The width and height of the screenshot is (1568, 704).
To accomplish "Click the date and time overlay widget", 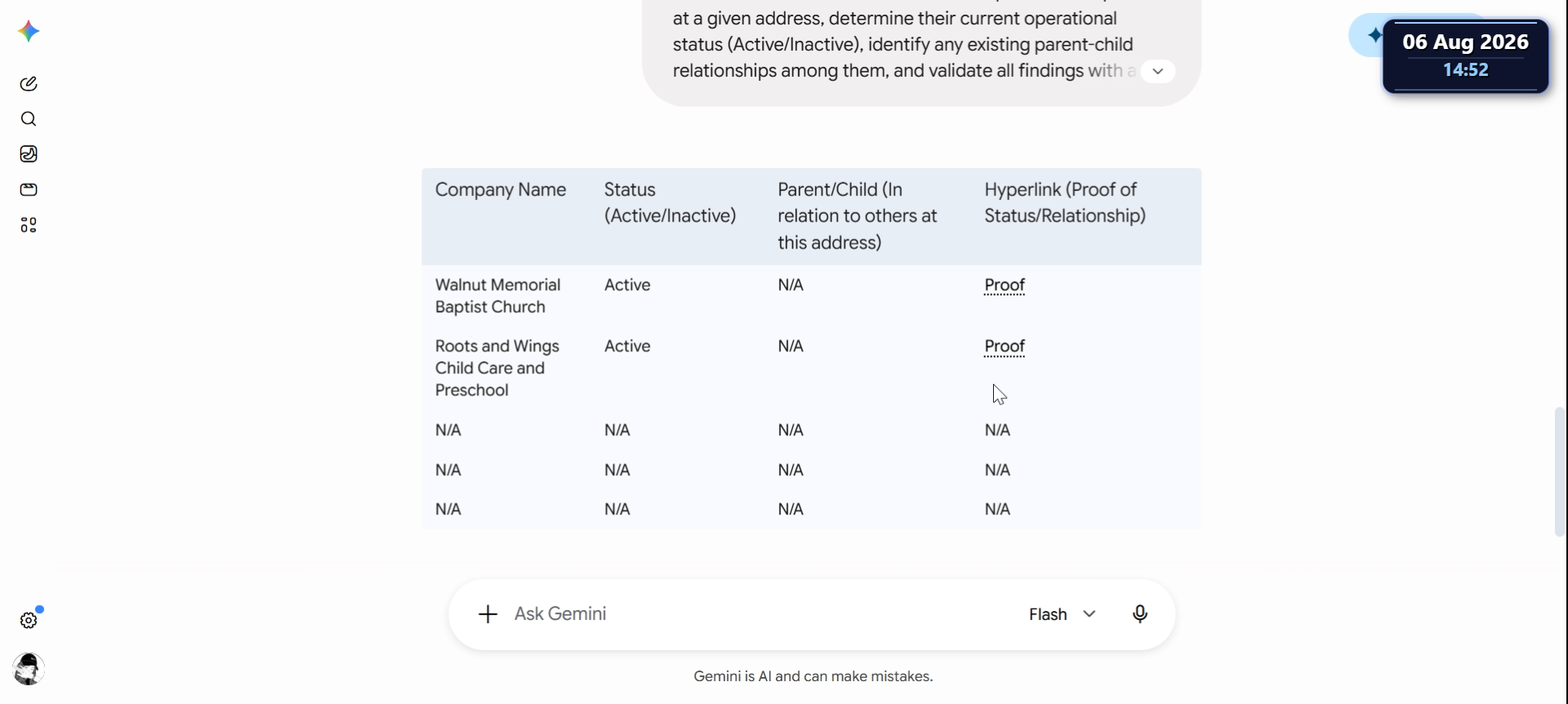I will pyautogui.click(x=1466, y=56).
